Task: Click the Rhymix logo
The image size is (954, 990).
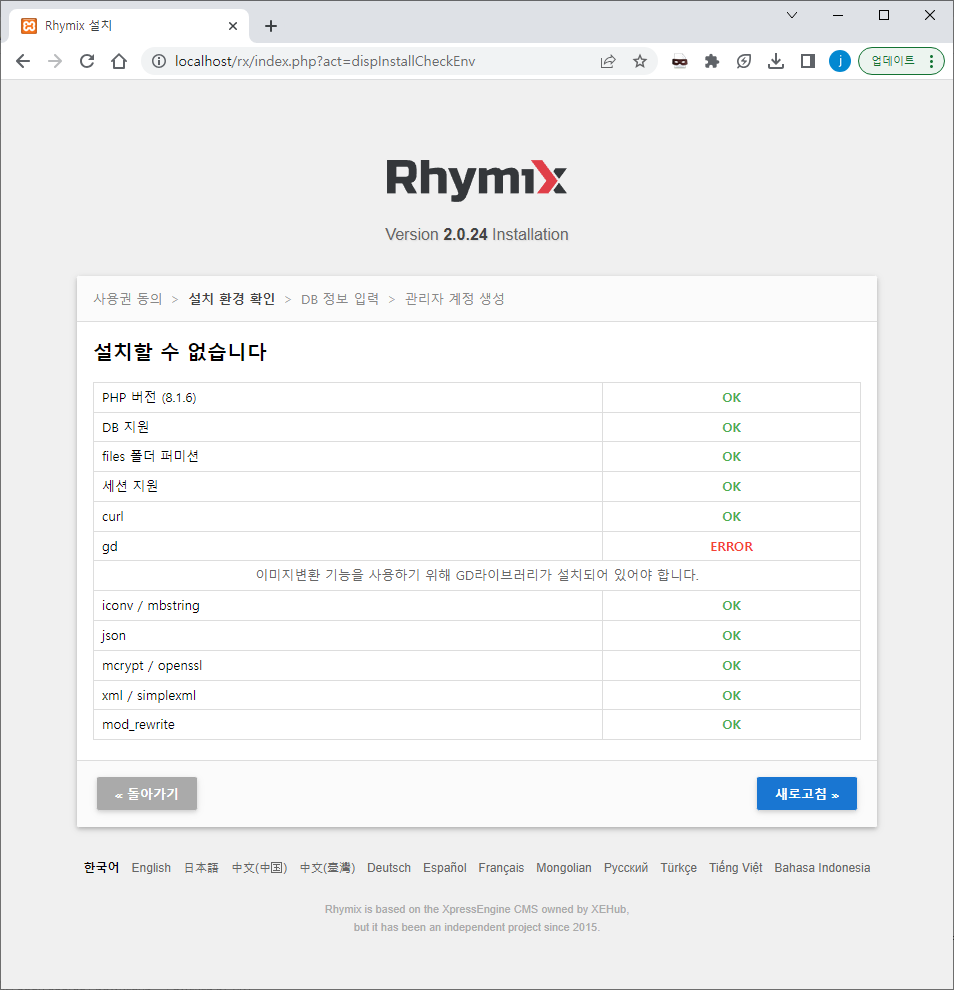Action: pos(477,179)
